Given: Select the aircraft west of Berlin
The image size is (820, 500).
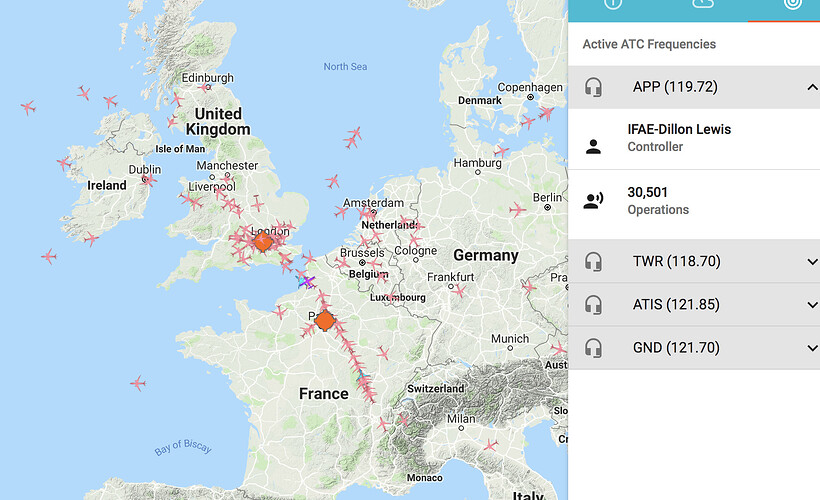Looking at the screenshot, I should 517,210.
